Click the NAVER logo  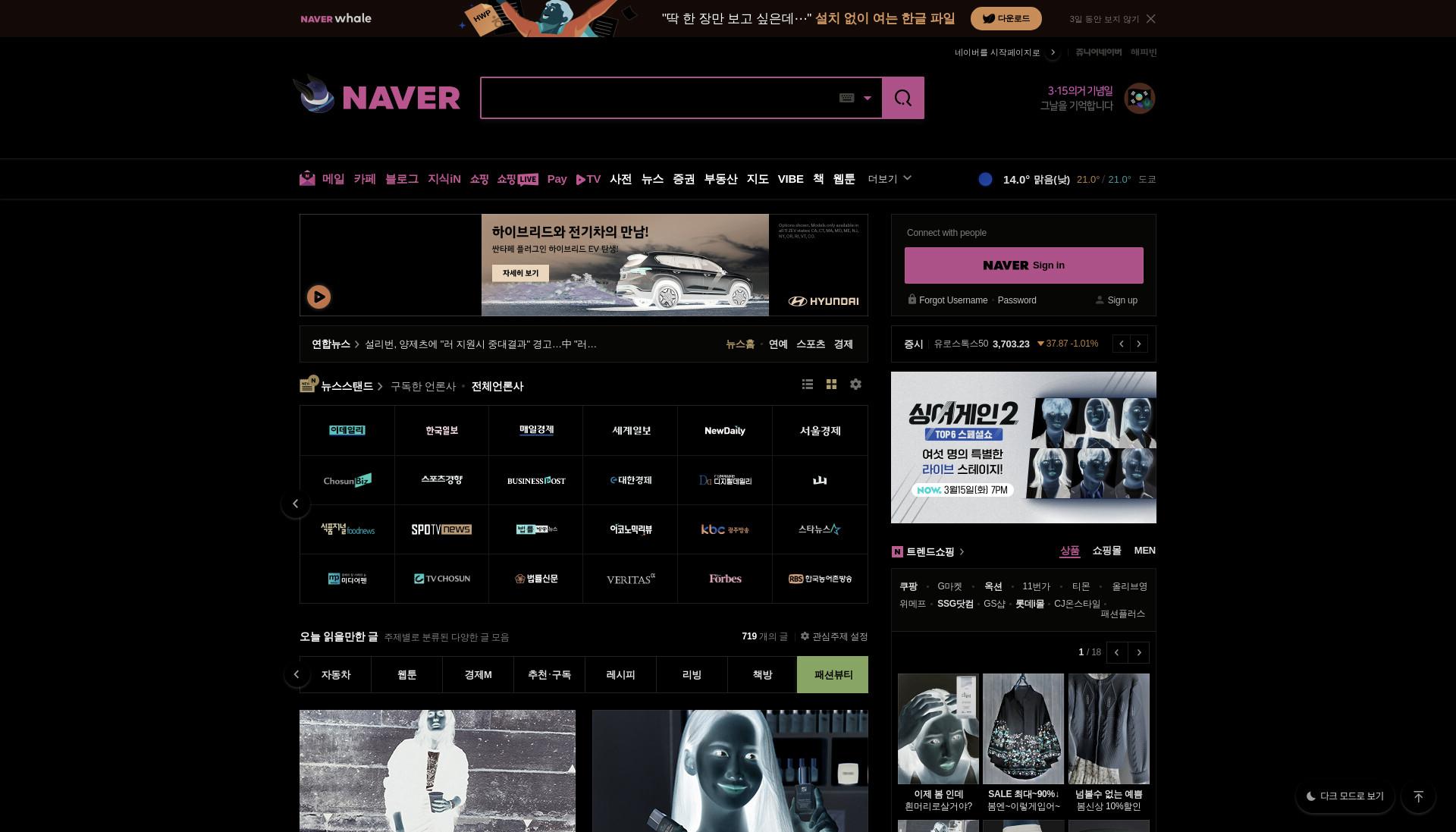pos(401,98)
